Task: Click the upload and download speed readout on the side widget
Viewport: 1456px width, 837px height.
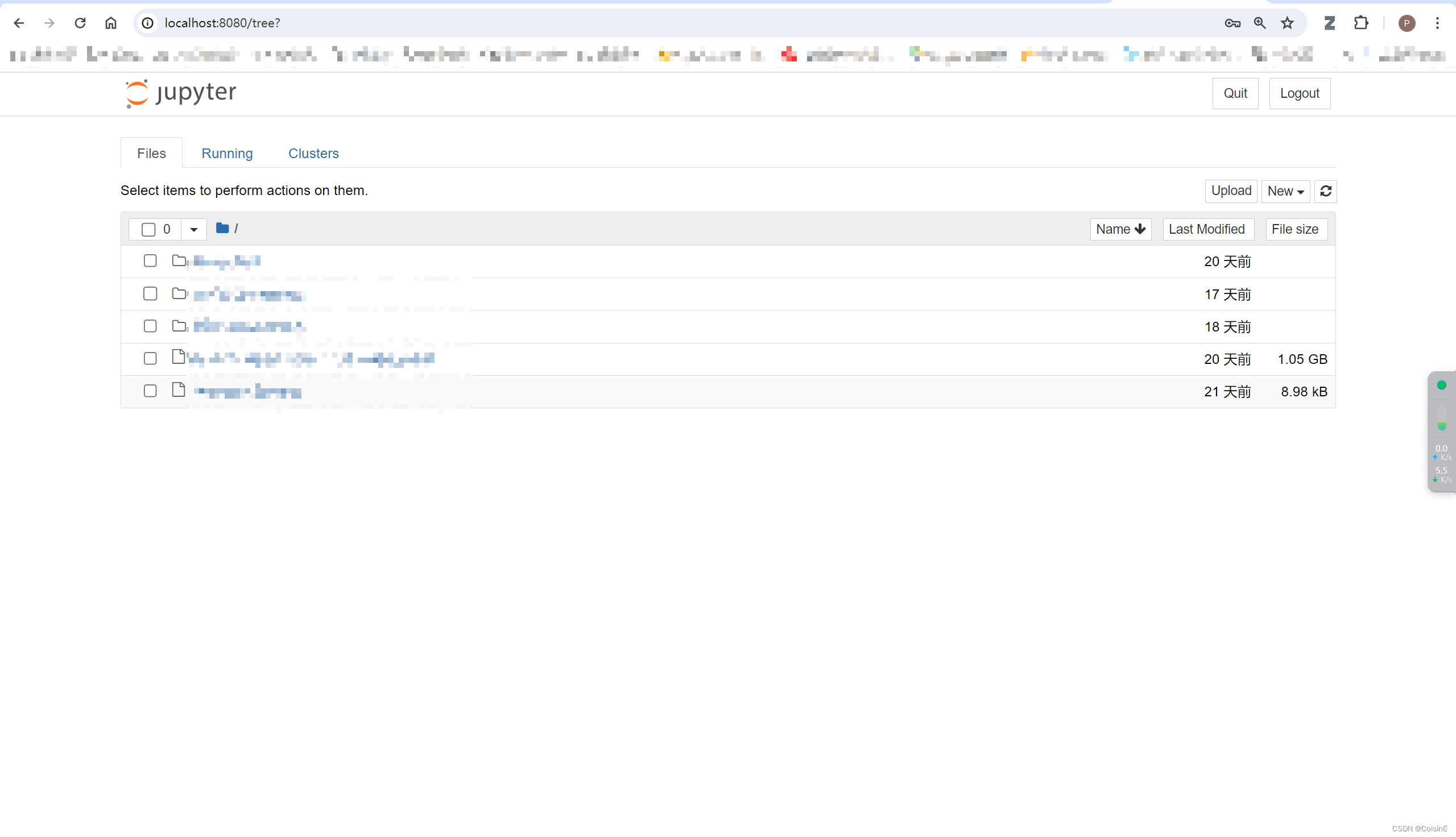Action: click(1442, 464)
